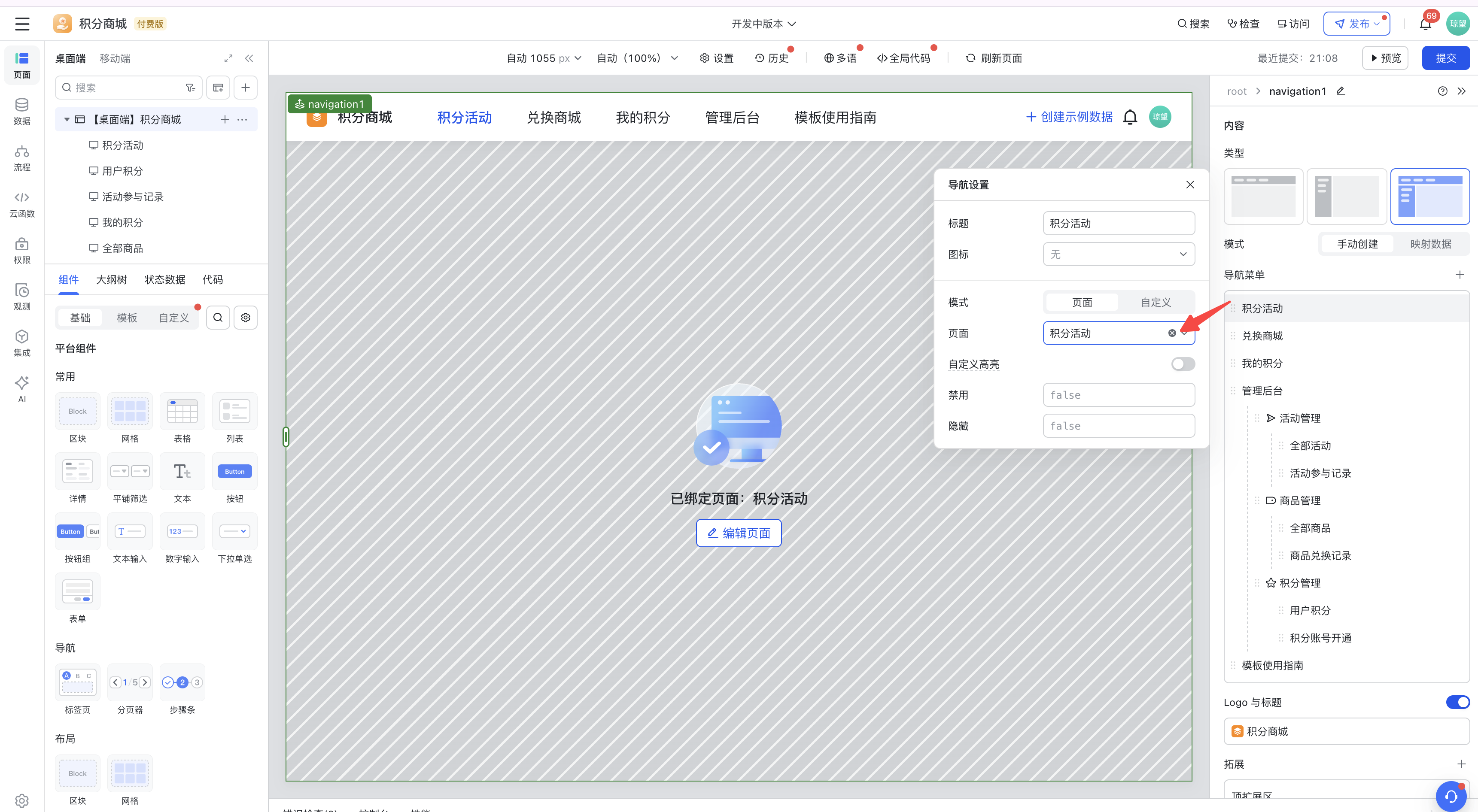The image size is (1478, 812).
Task: Add a new 导航菜单 item
Action: 1460,275
